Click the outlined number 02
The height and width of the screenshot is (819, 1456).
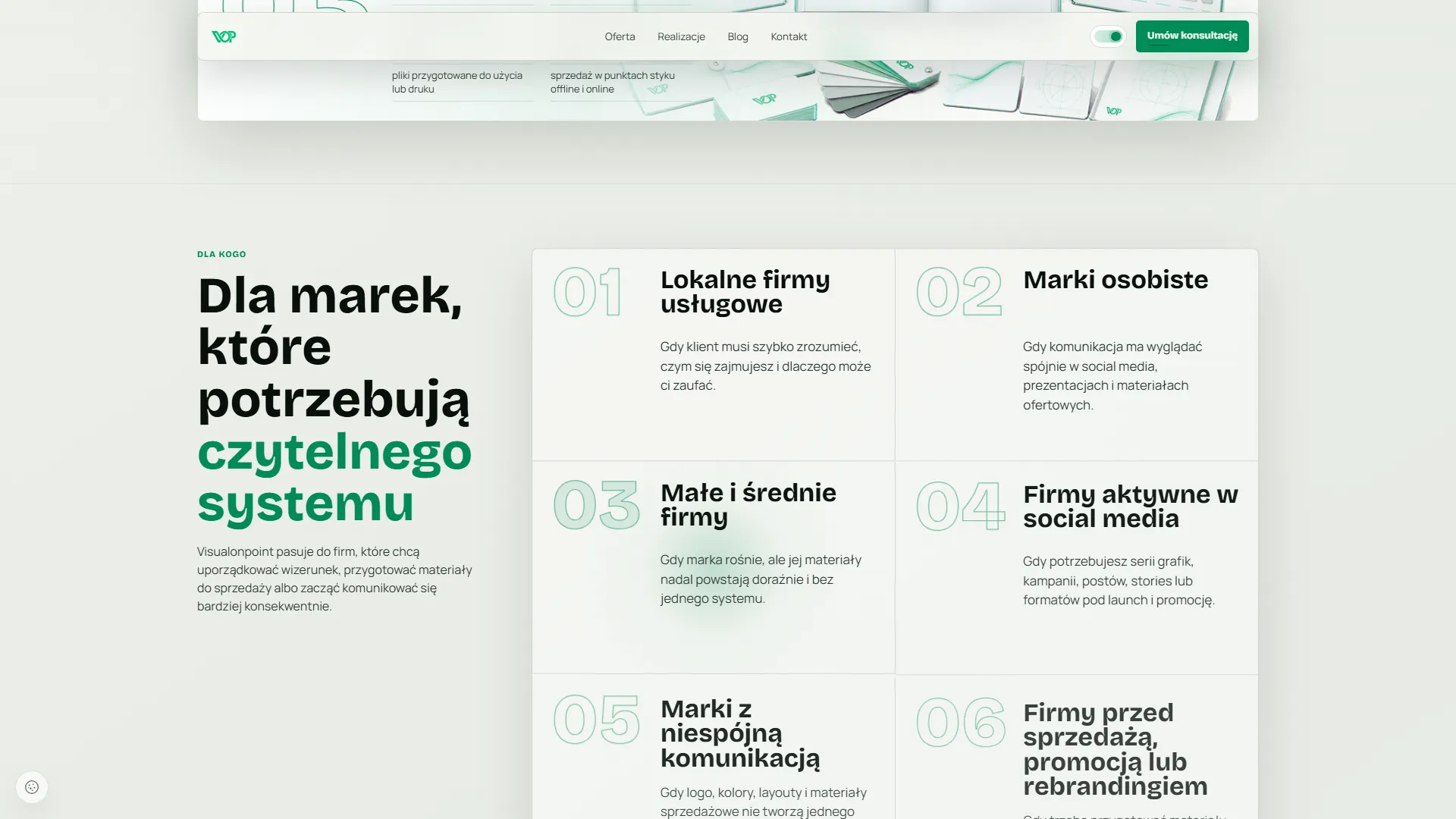point(959,292)
